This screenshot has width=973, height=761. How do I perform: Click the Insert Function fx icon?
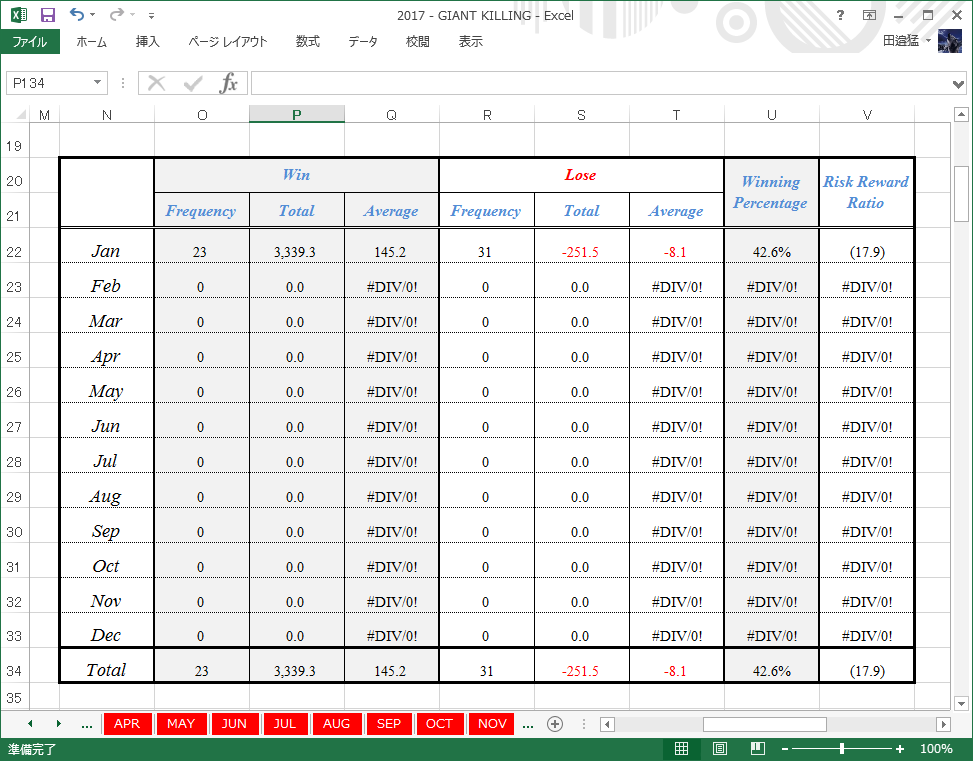tap(228, 83)
